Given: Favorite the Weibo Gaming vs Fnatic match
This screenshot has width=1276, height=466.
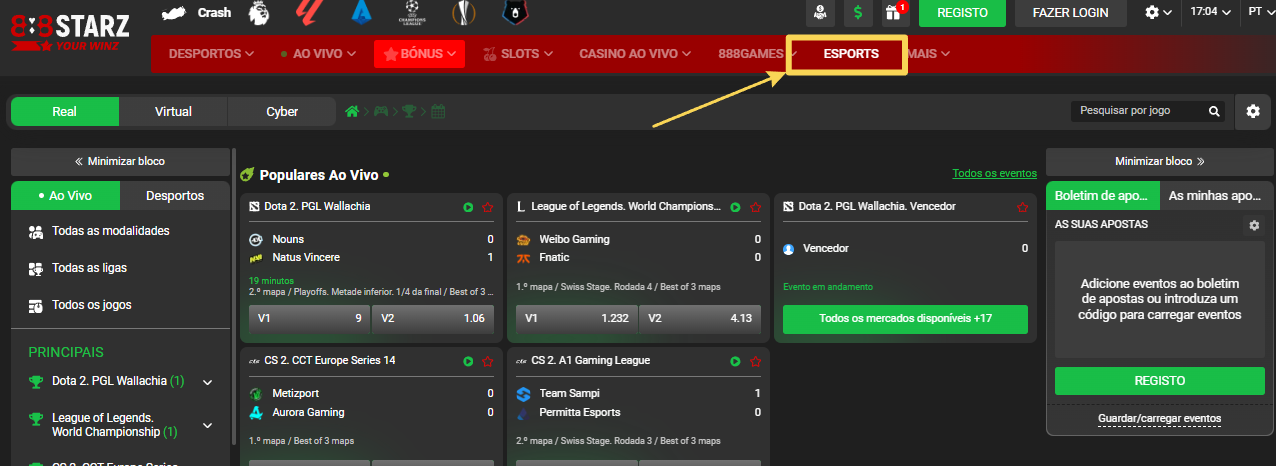Looking at the screenshot, I should click(x=755, y=207).
